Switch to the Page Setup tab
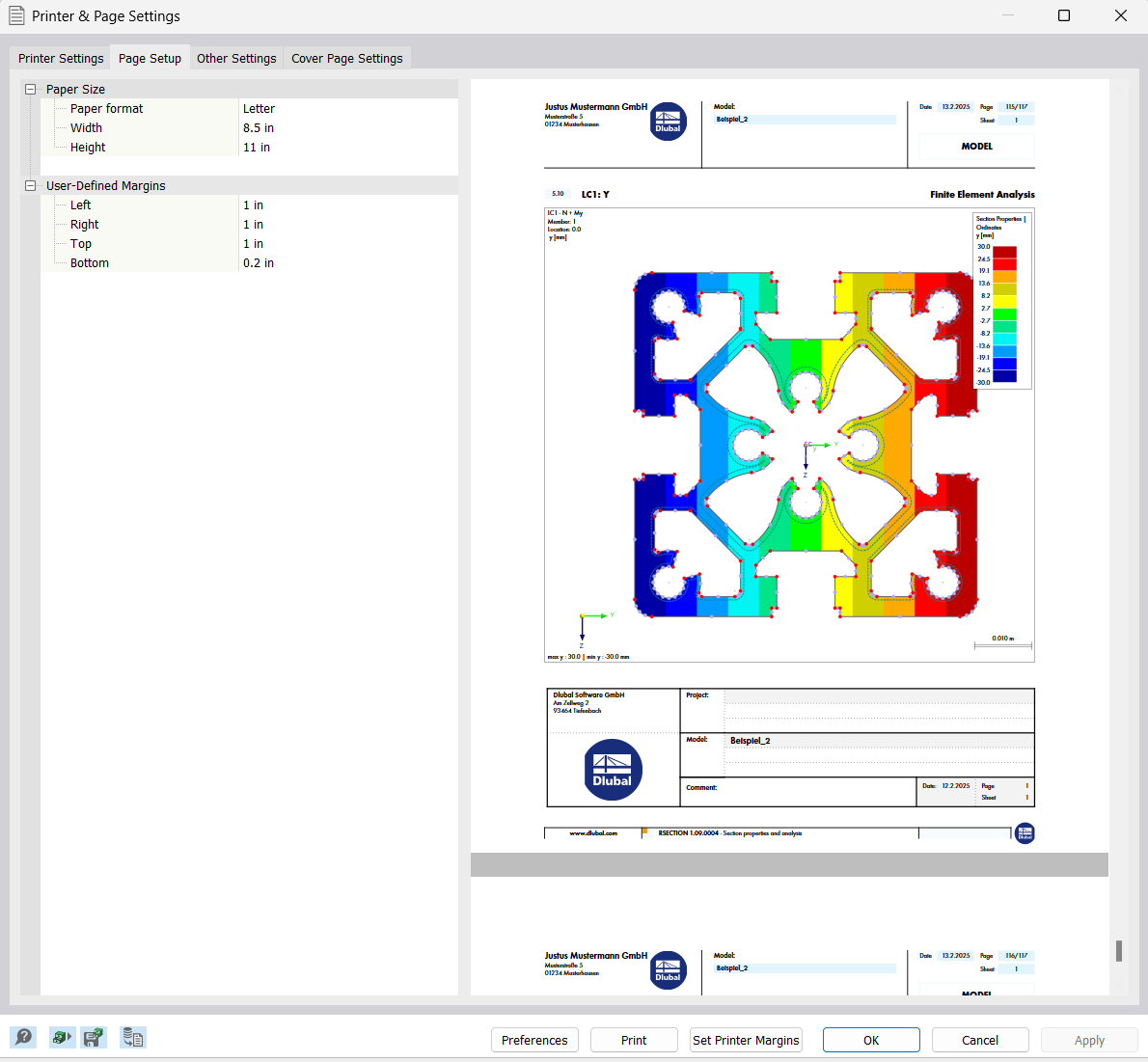The width and height of the screenshot is (1148, 1062). 150,58
